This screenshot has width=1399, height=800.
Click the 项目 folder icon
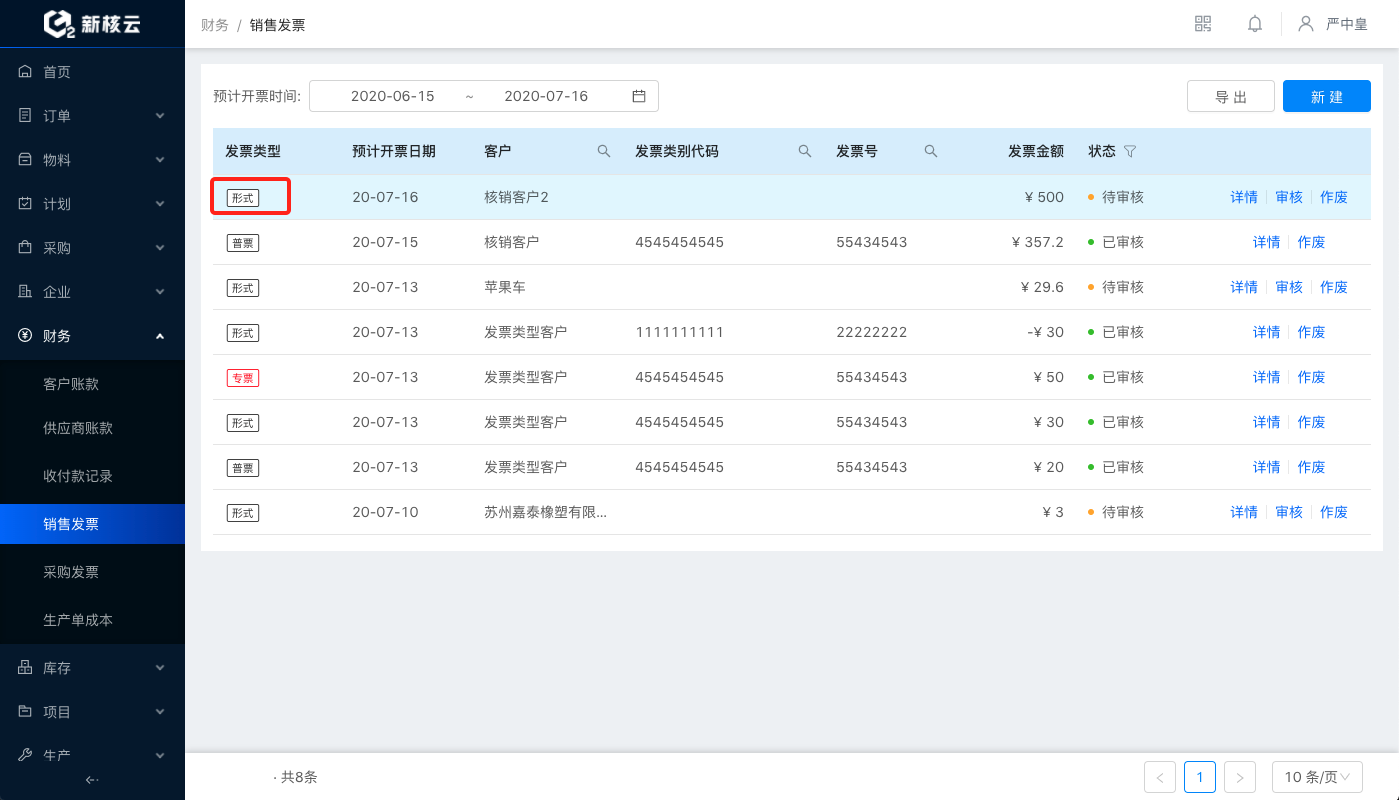click(26, 712)
